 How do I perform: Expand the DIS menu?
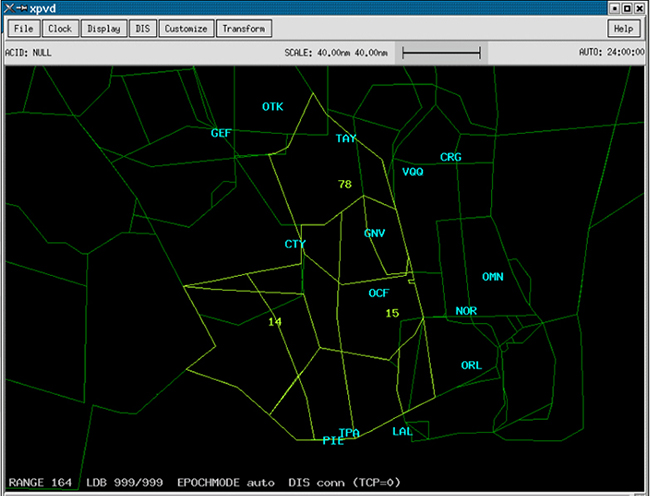tap(142, 29)
